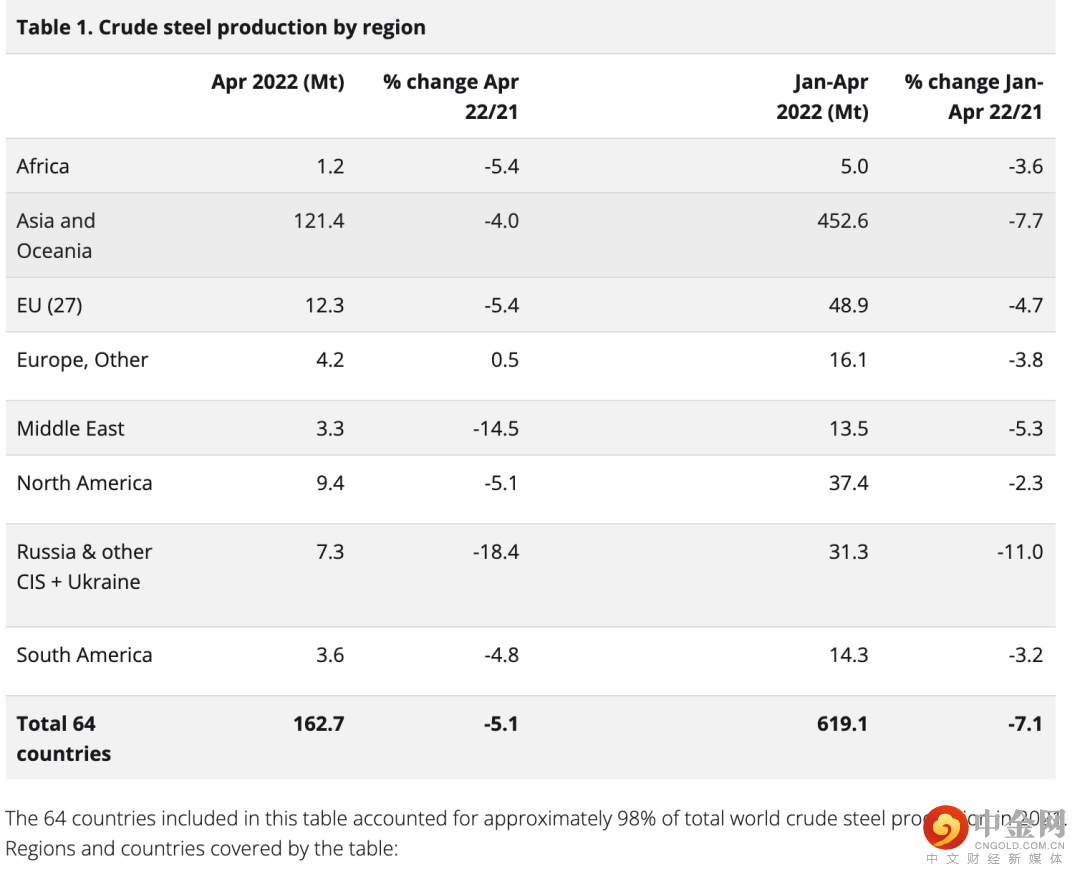Click the '% change Apr 22/21' column header
The width and height of the screenshot is (1080, 877).
click(x=451, y=96)
